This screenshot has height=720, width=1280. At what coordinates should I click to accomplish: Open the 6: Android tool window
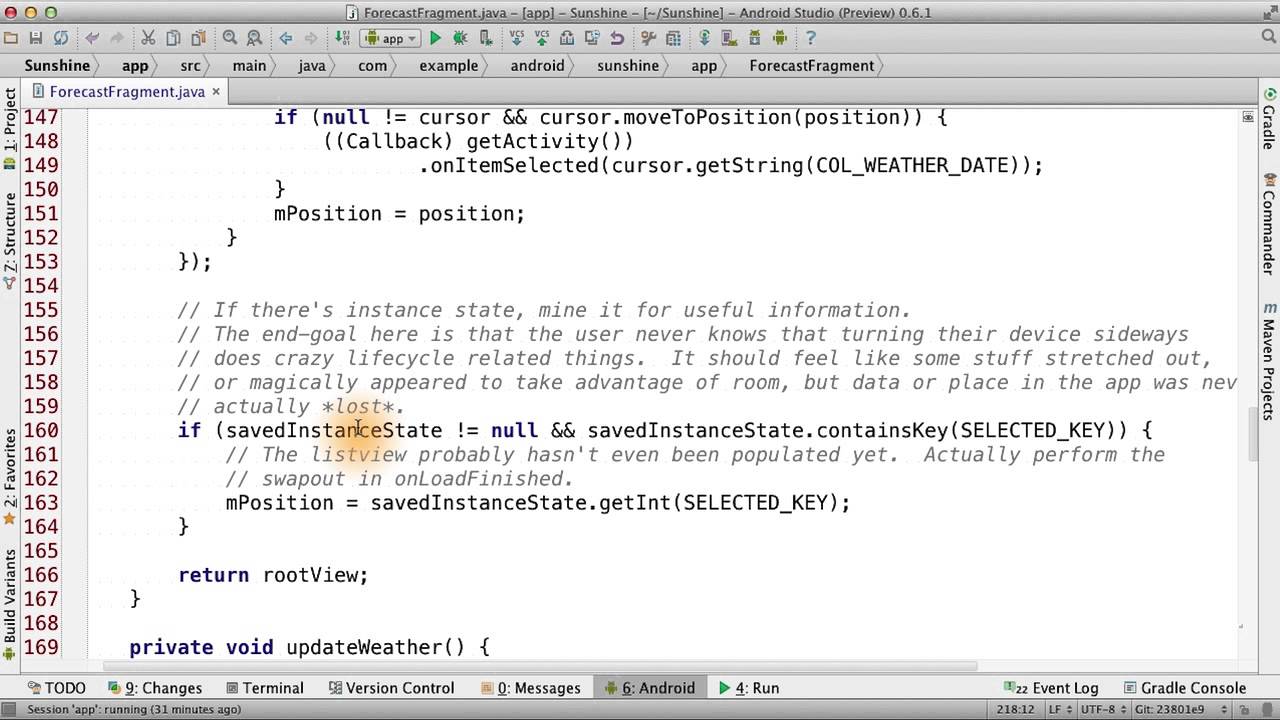click(x=649, y=688)
